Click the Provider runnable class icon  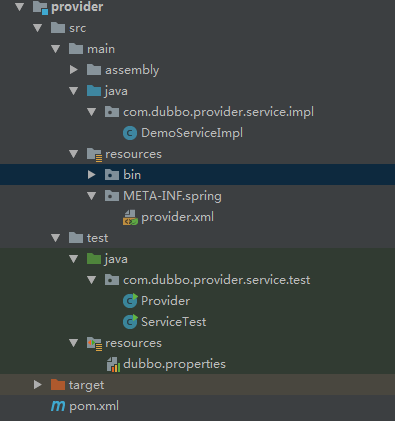(x=130, y=301)
